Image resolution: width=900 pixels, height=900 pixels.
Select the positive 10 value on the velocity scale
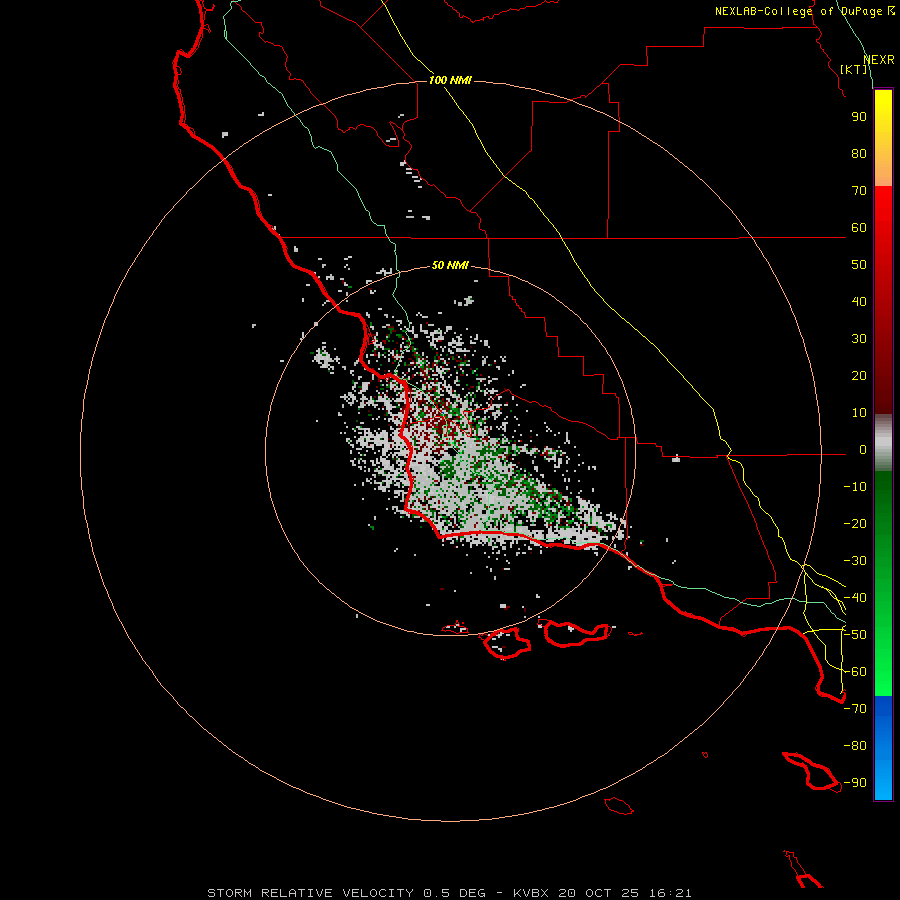point(859,413)
